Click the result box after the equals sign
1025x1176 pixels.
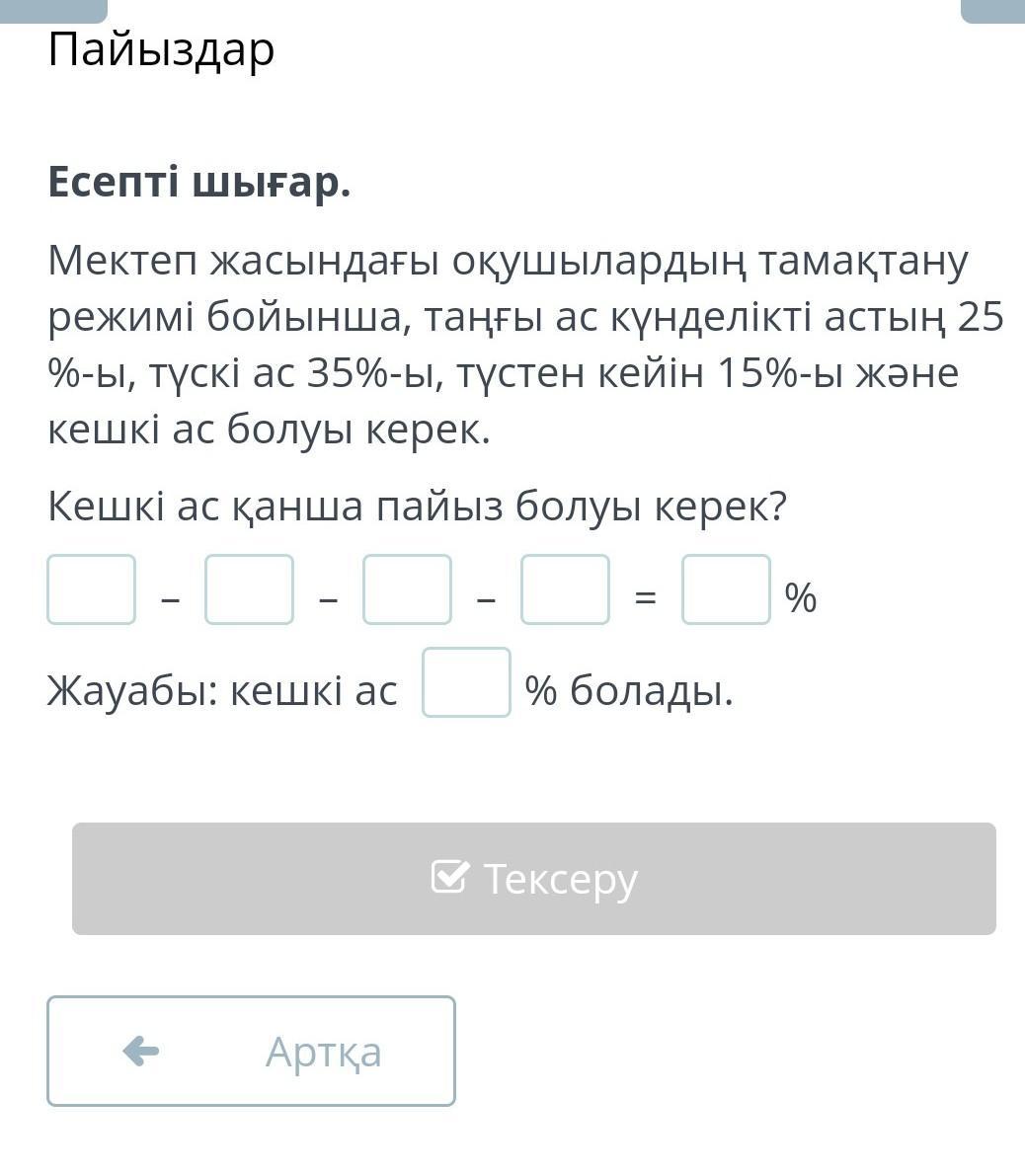click(x=726, y=589)
